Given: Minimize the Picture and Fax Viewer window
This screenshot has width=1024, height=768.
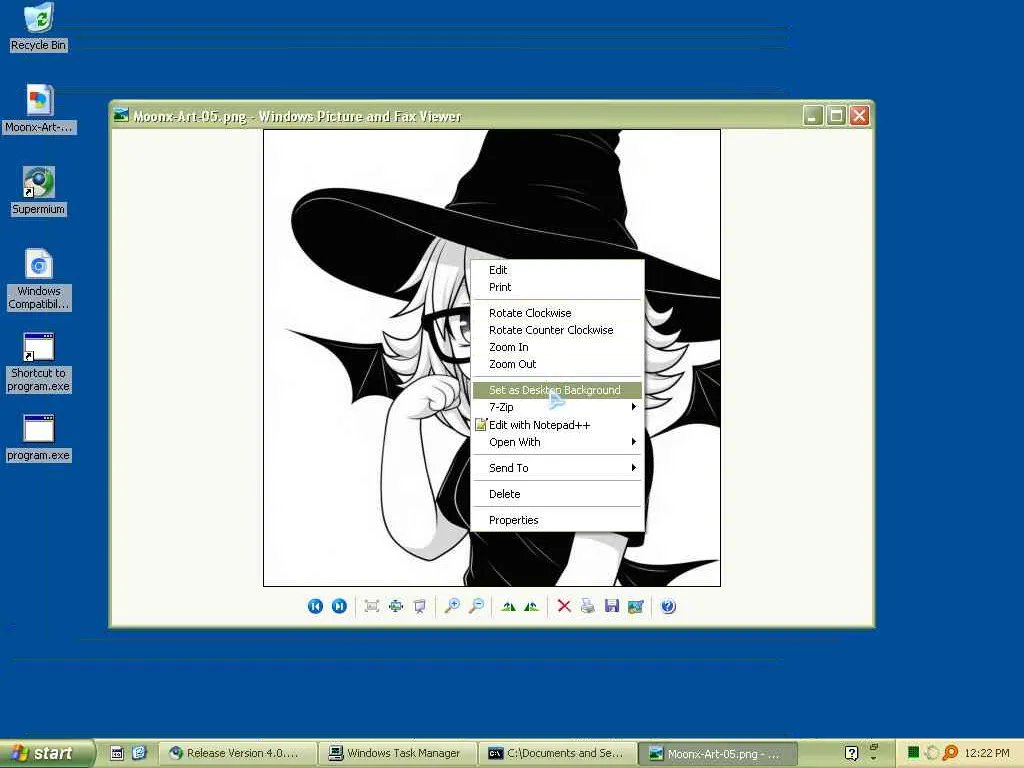Looking at the screenshot, I should [812, 116].
